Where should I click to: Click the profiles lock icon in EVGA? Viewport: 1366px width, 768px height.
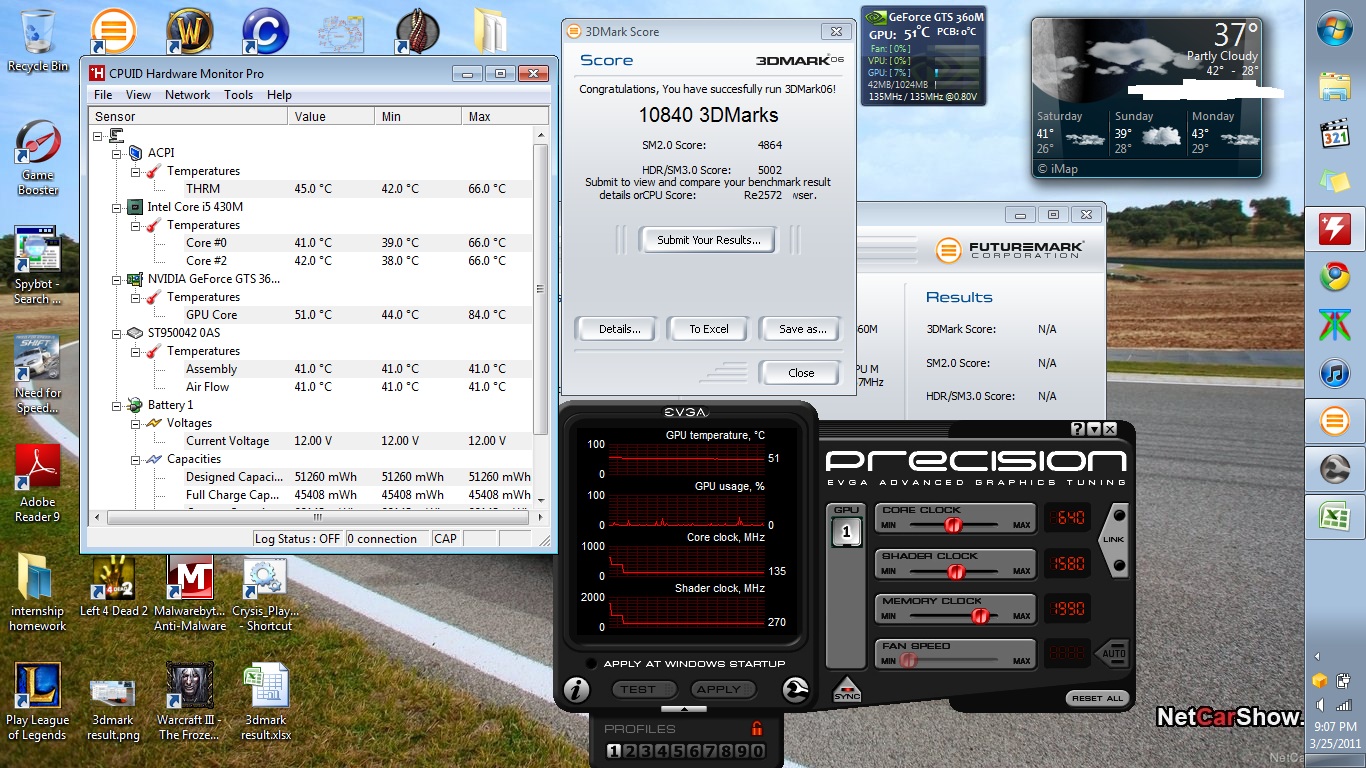tap(757, 728)
